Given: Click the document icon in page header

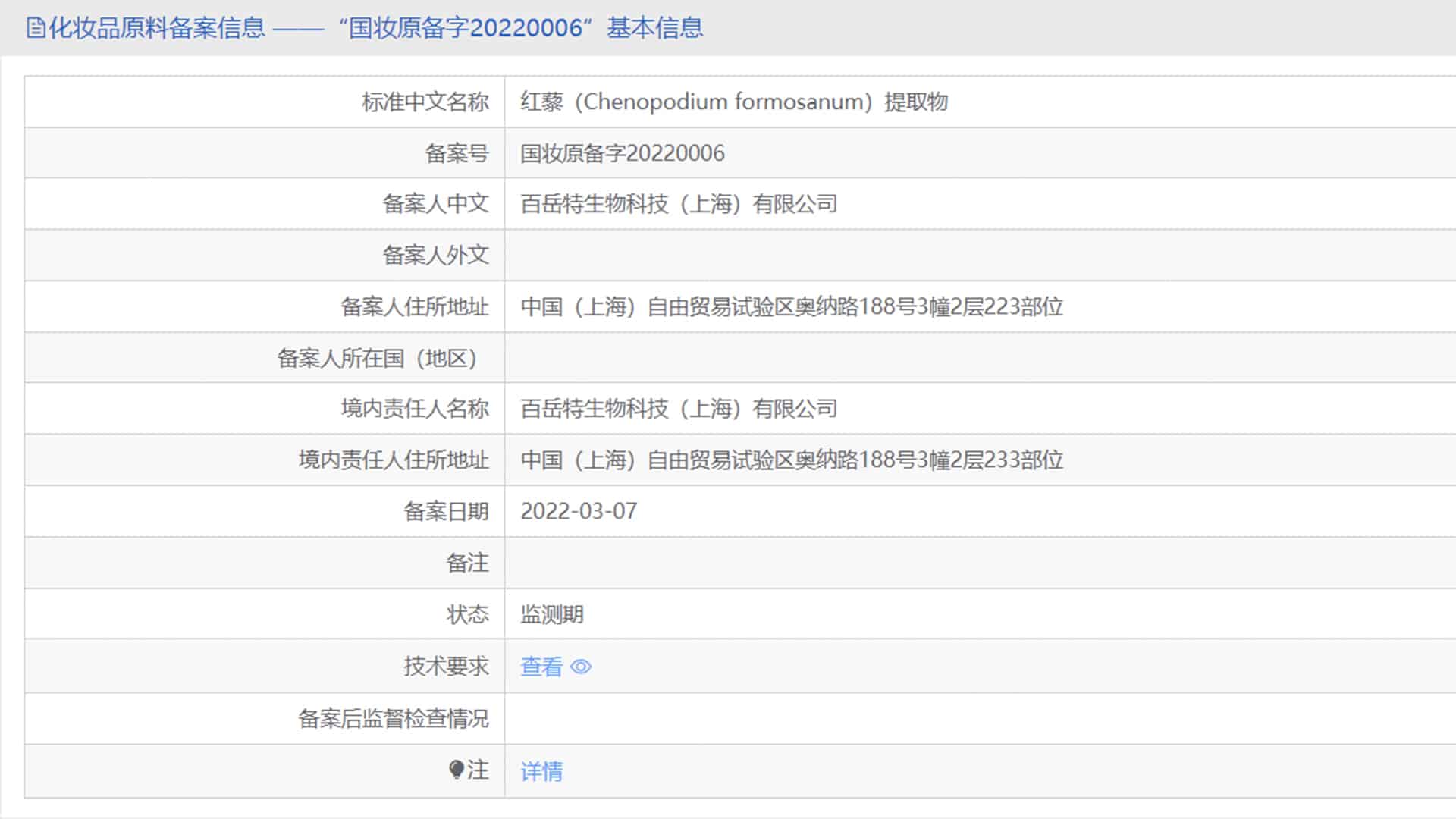Looking at the screenshot, I should click(x=35, y=28).
